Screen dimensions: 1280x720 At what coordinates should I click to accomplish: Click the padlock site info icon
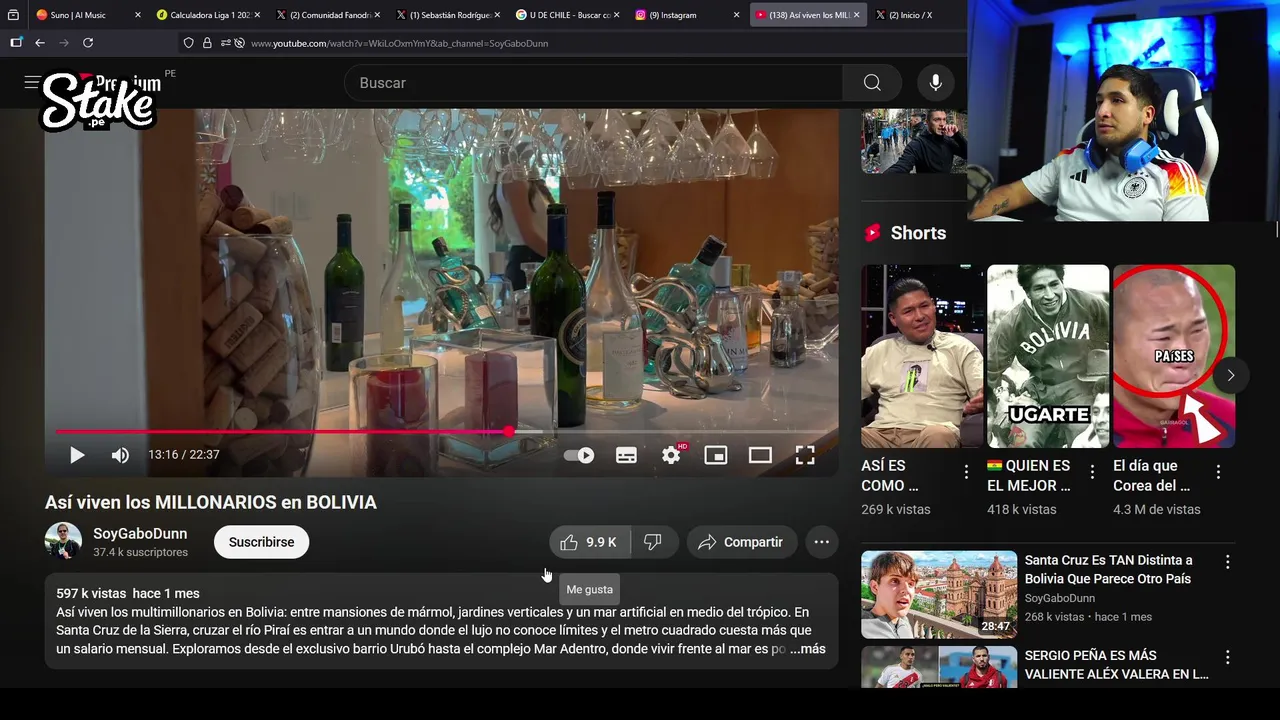tap(207, 43)
